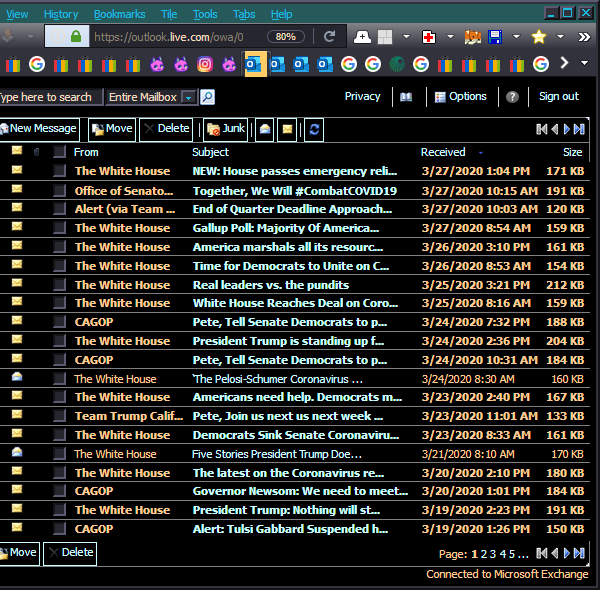Image resolution: width=600 pixels, height=590 pixels.
Task: Expand dropdown arrow next to floppy disk icon
Action: click(x=516, y=37)
